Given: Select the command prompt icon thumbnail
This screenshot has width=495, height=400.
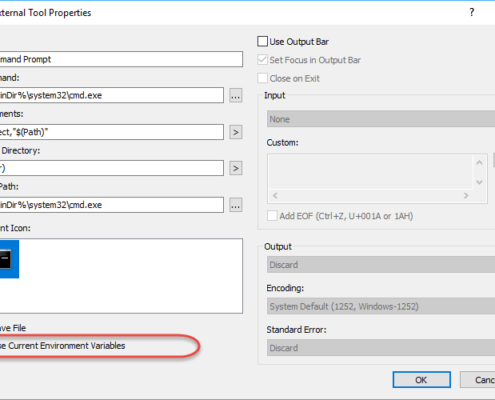Looking at the screenshot, I should click(9, 259).
